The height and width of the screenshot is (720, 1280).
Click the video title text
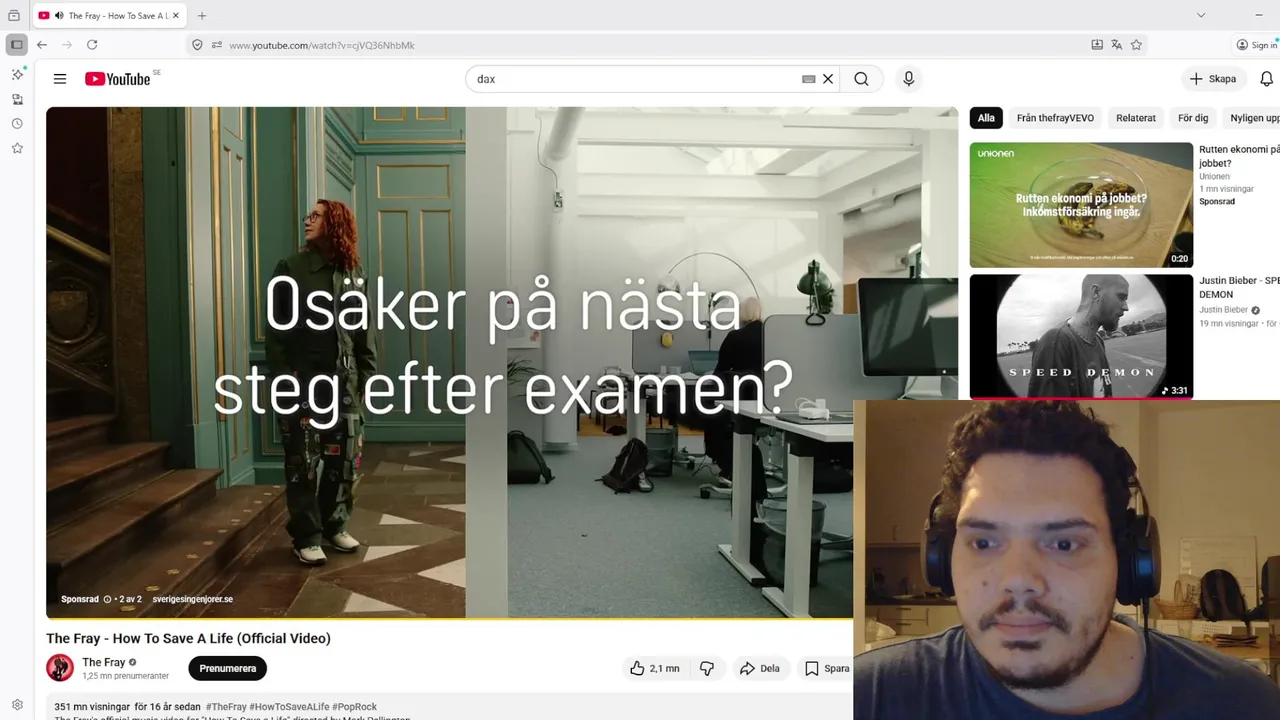tap(188, 638)
